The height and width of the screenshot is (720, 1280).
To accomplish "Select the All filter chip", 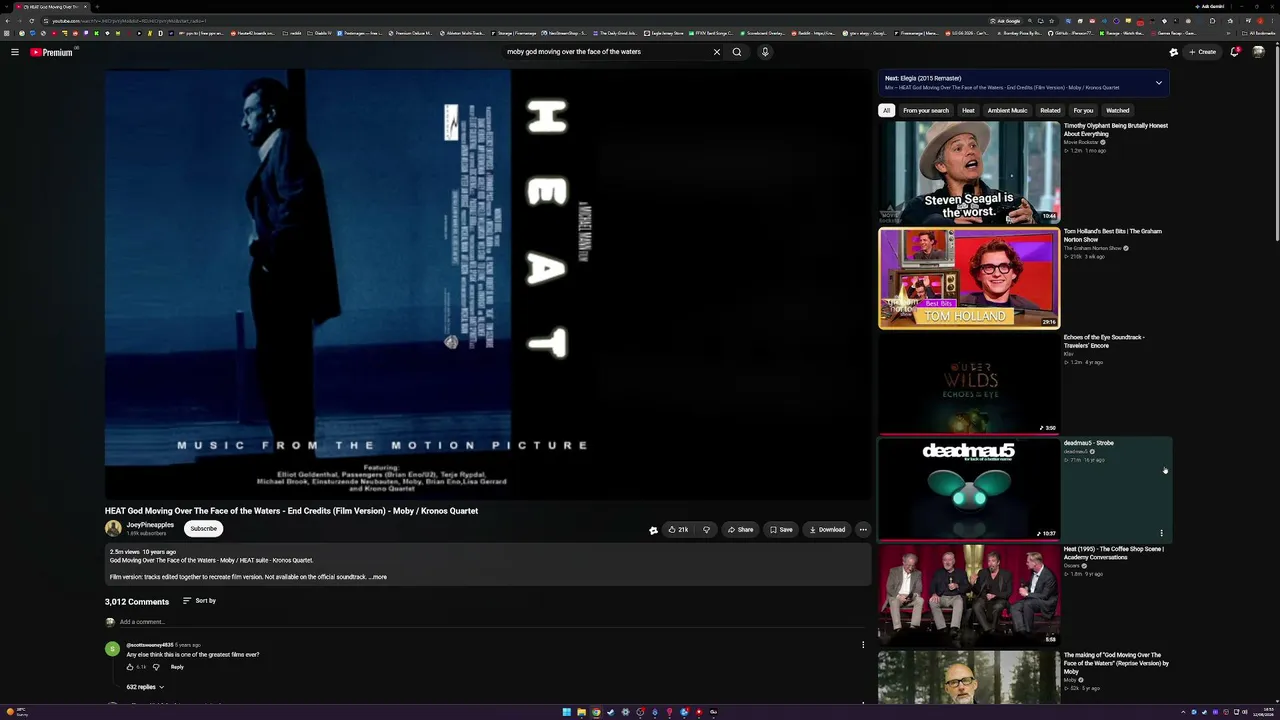I will 886,111.
